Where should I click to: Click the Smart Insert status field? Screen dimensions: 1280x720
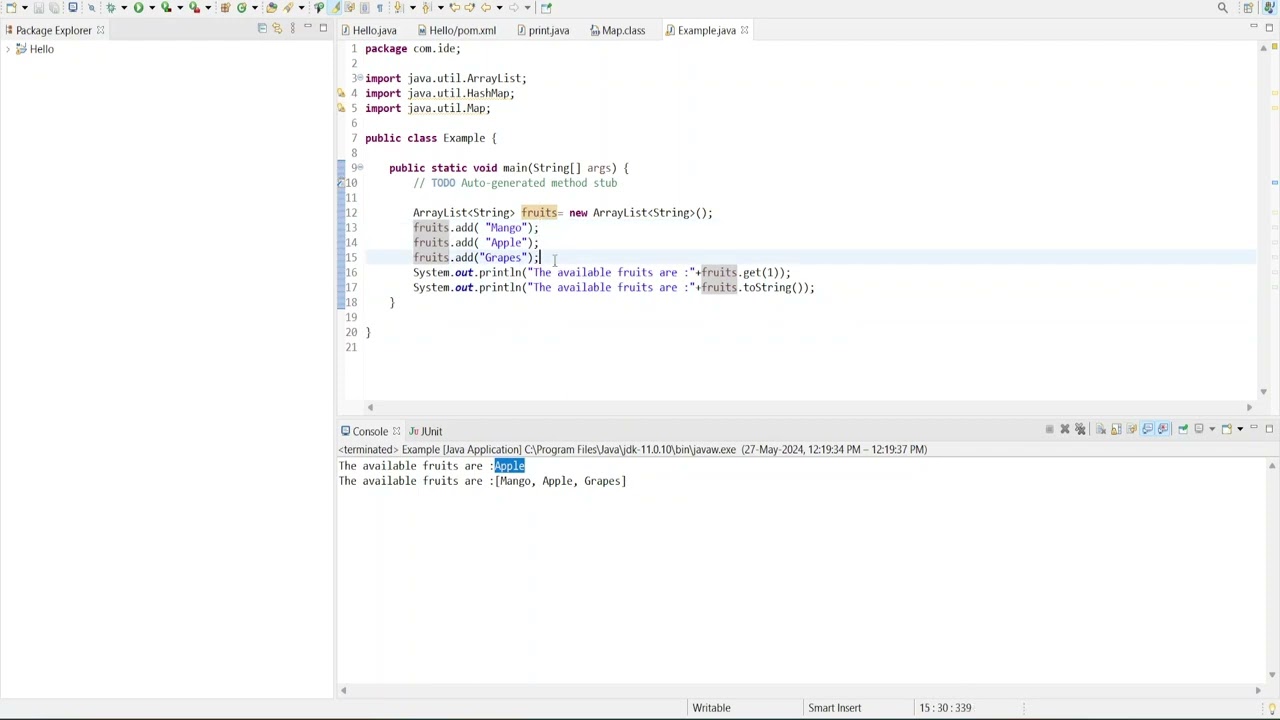[834, 708]
